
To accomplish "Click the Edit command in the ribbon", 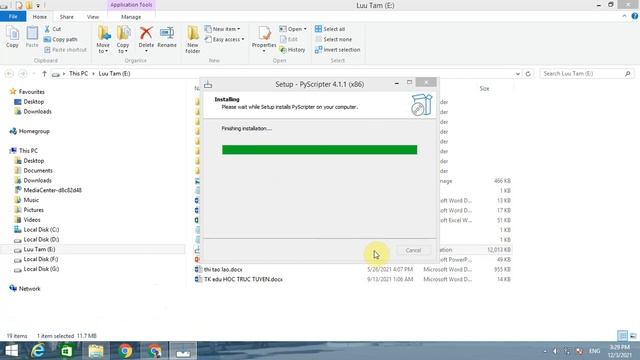I will click(289, 39).
